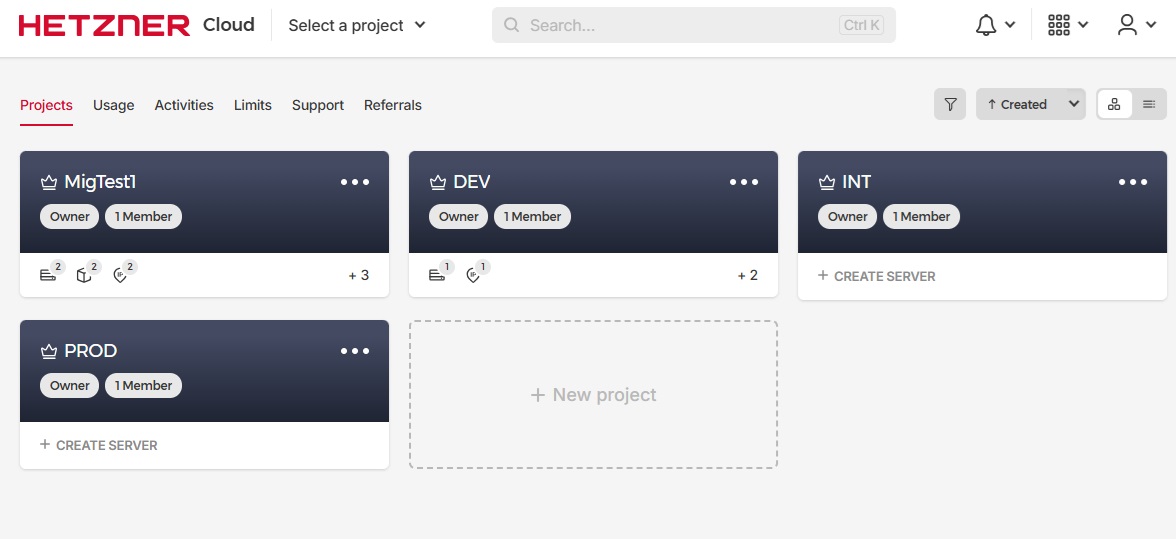Viewport: 1176px width, 539px height.
Task: Click the crown icon beside PROD
Action: tap(49, 351)
